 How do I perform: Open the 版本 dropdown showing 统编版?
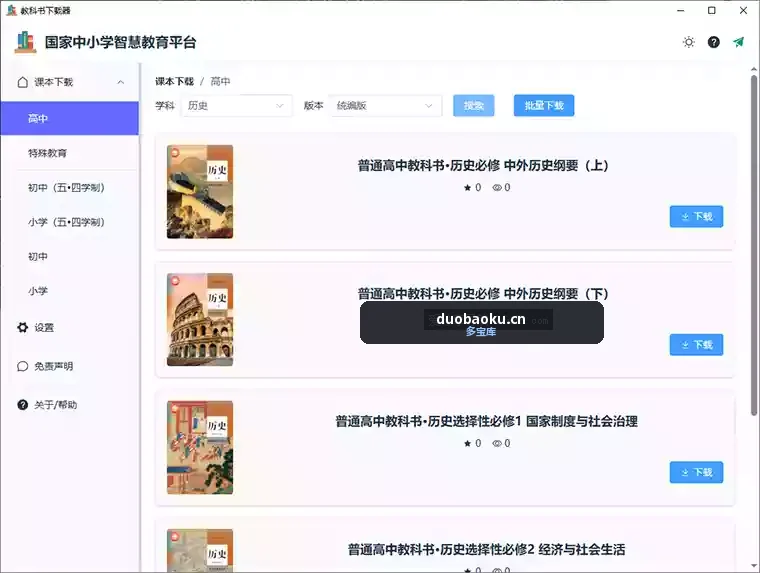coord(386,106)
